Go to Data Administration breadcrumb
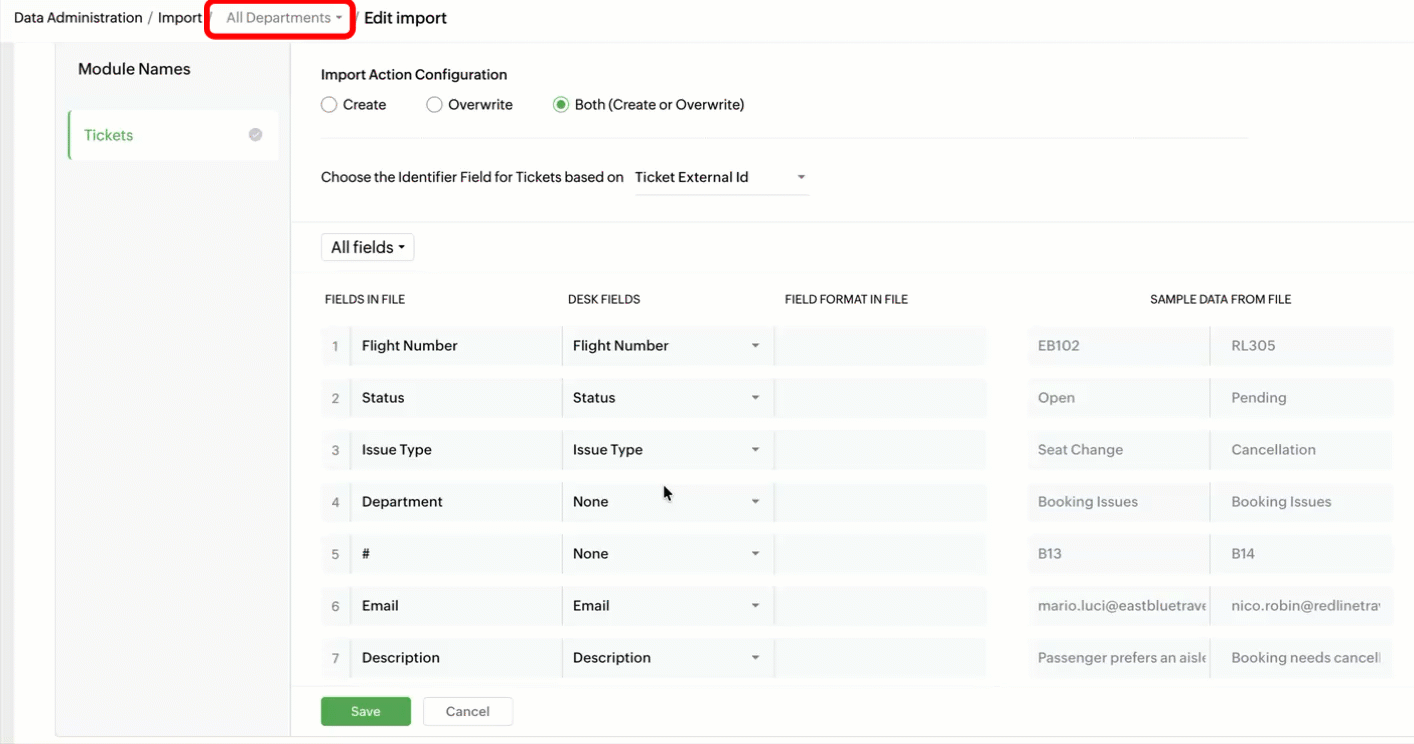 pos(78,18)
